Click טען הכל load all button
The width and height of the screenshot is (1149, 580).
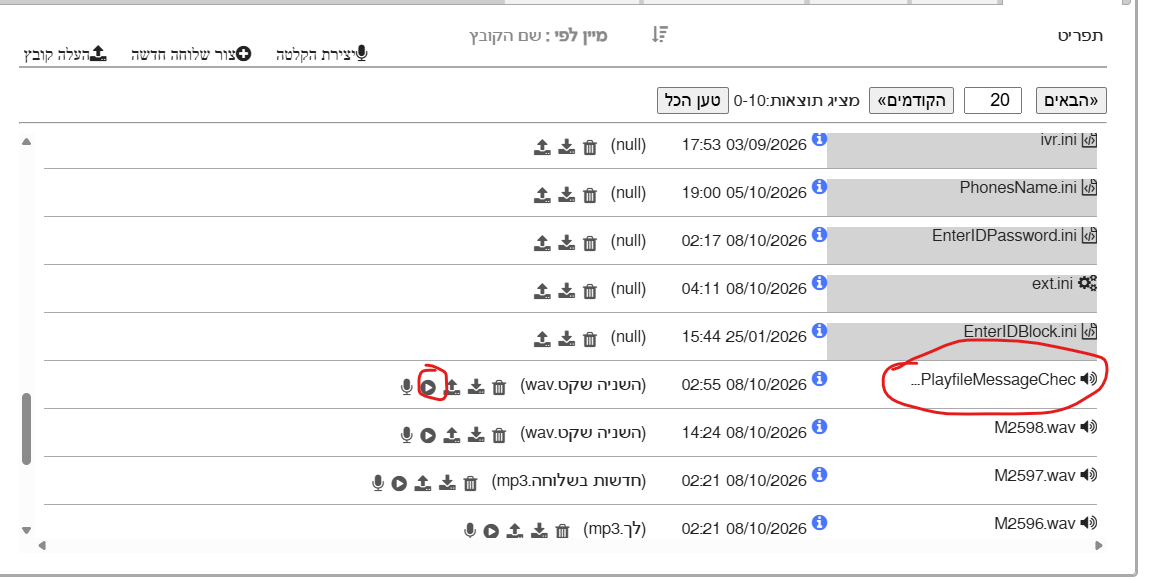tap(692, 100)
